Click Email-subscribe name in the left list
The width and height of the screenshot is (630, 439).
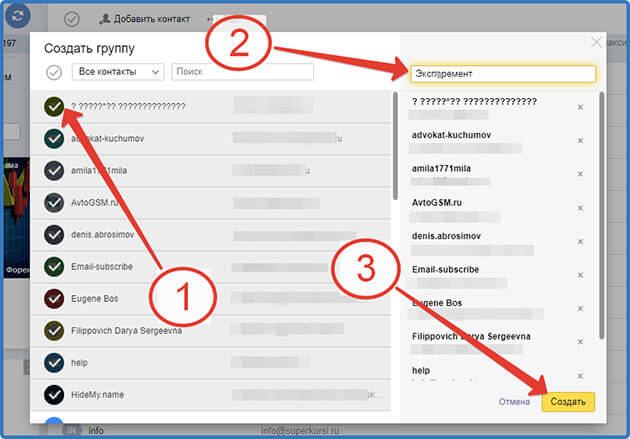[x=102, y=267]
